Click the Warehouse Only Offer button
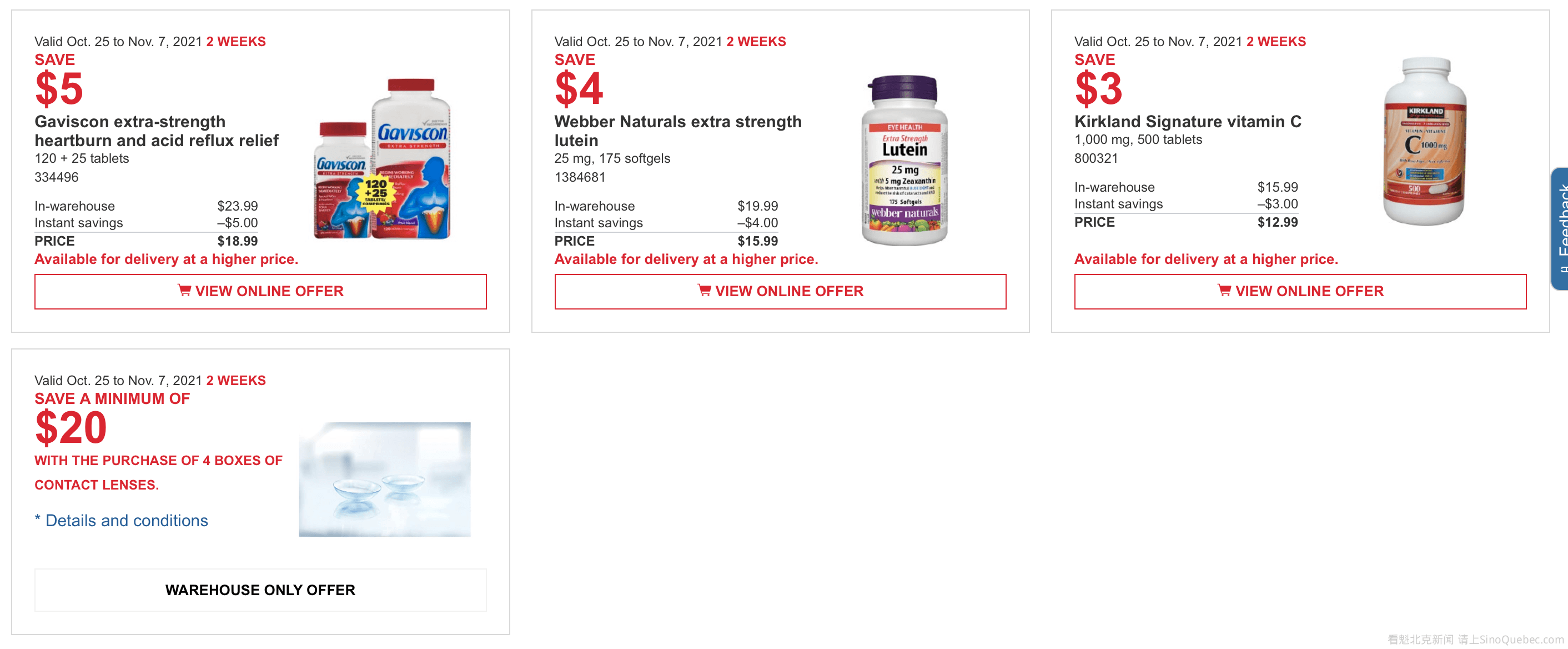1568x649 pixels. tap(260, 590)
